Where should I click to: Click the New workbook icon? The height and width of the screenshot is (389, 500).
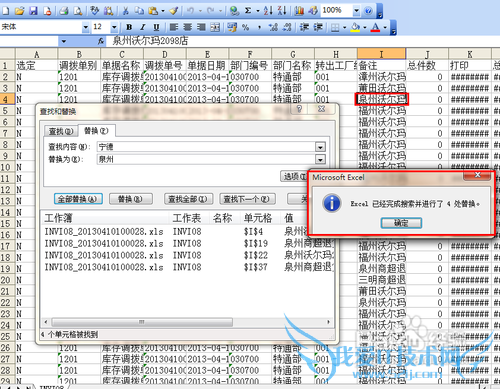6,11
